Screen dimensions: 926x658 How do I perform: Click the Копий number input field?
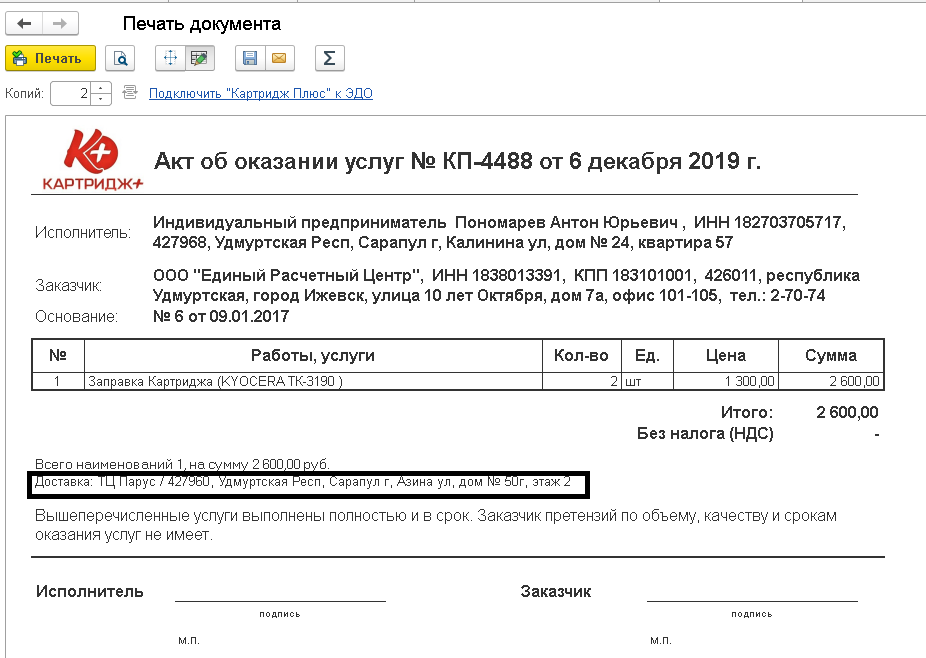[x=70, y=94]
